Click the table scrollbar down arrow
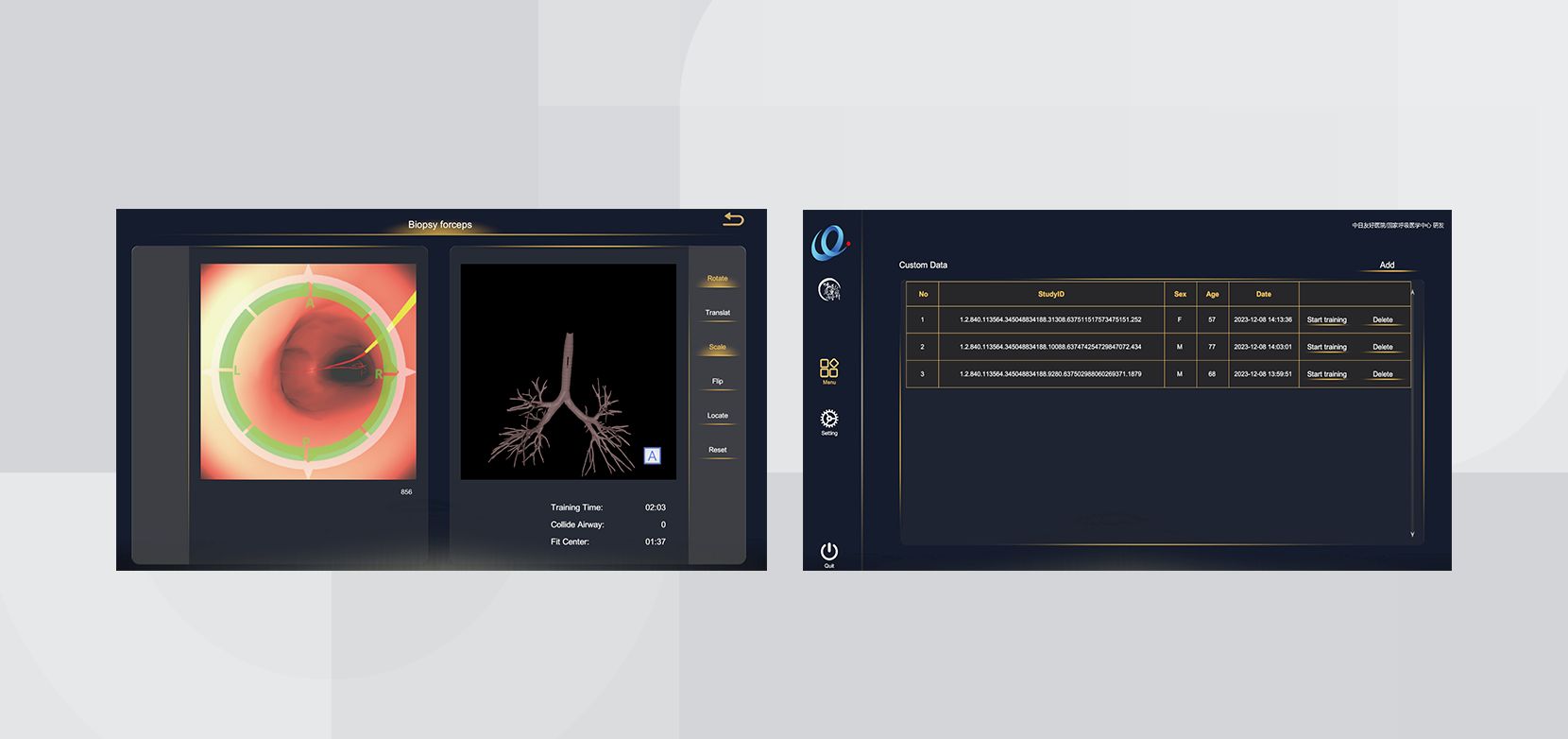The height and width of the screenshot is (739, 1568). point(1413,535)
